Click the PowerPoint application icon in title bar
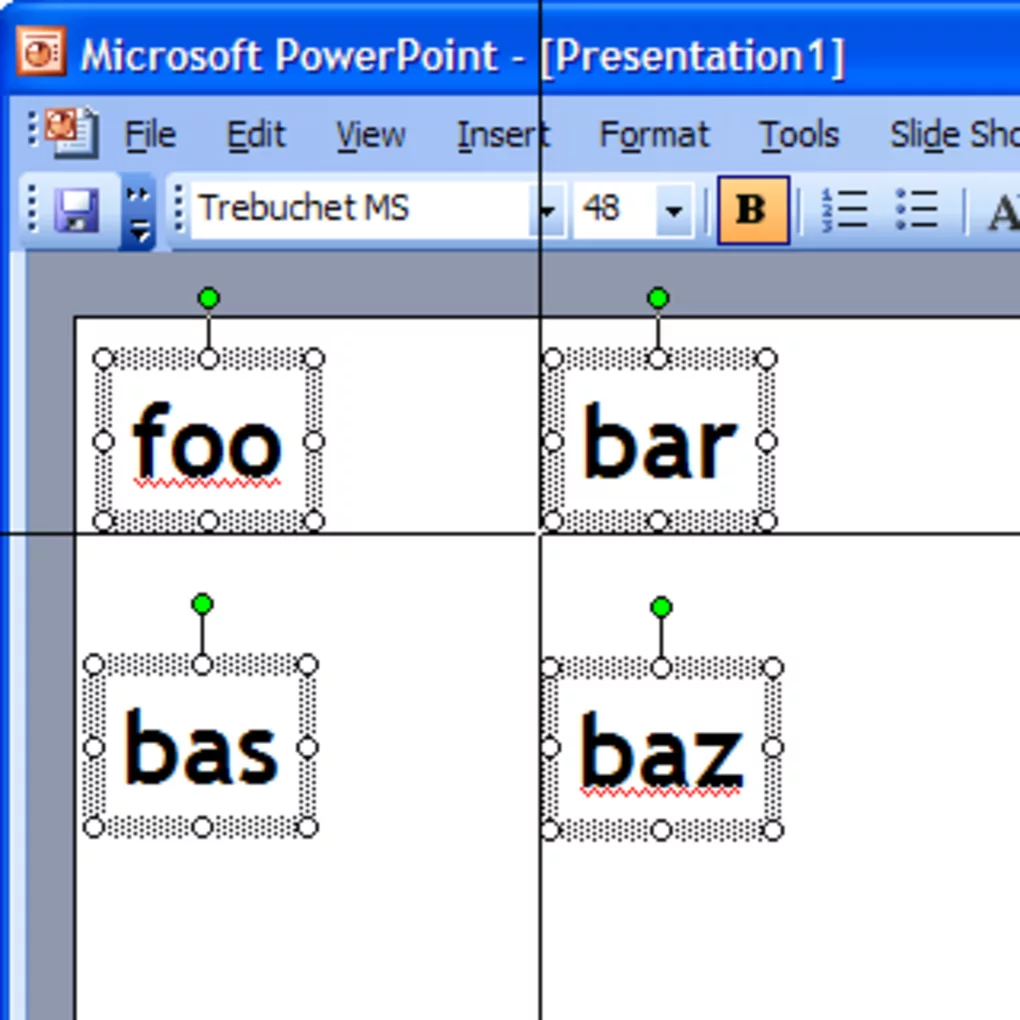 [x=41, y=52]
